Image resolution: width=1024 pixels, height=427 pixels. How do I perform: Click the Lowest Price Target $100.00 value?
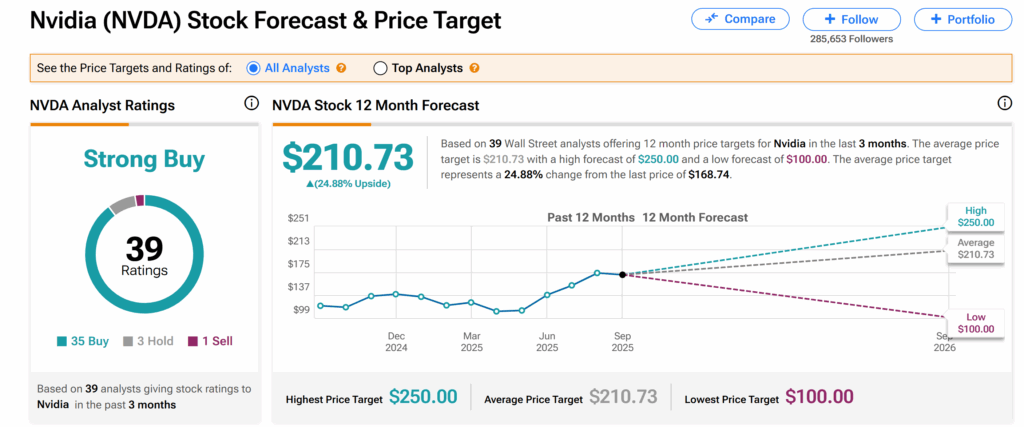point(819,398)
